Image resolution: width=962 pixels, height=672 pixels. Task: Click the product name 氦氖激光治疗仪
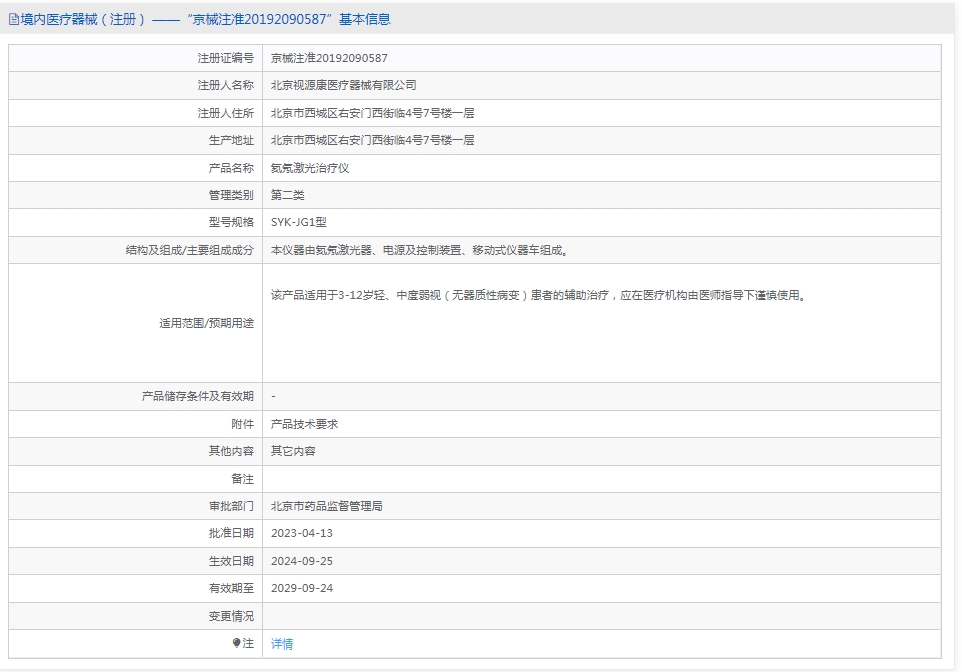pos(310,168)
